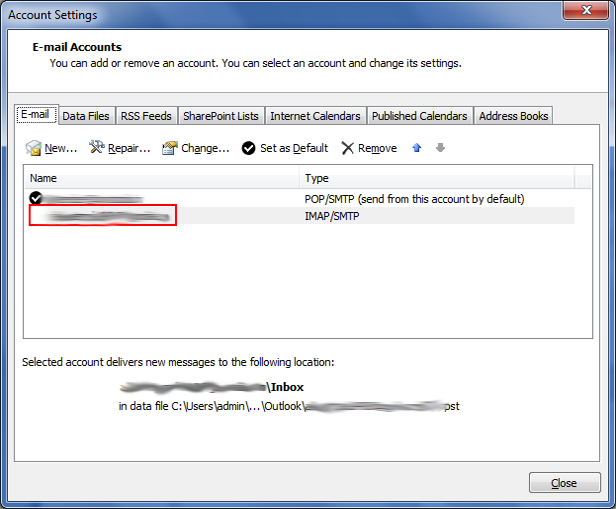
Task: Open the RSS Feeds tab
Action: pos(146,116)
